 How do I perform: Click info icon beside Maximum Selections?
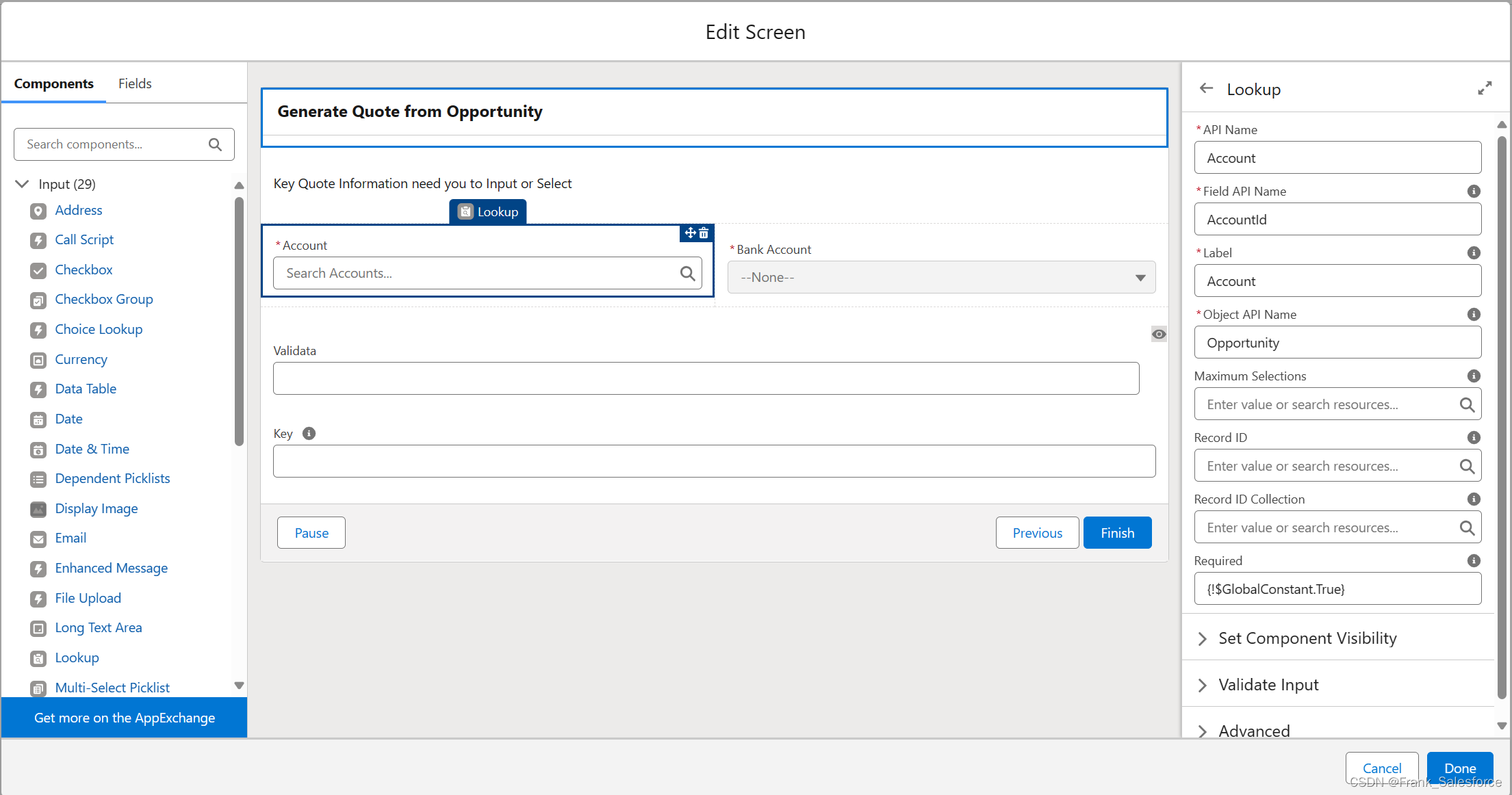[x=1474, y=376]
